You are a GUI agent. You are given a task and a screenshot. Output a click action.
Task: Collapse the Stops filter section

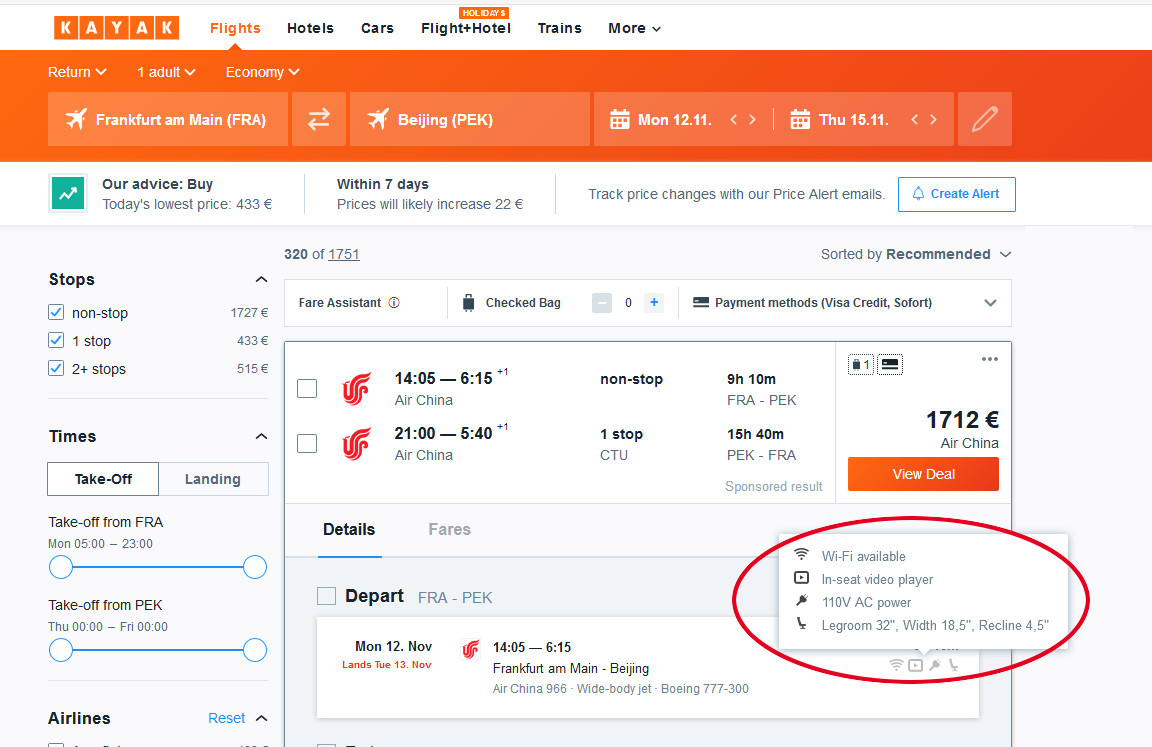[261, 279]
